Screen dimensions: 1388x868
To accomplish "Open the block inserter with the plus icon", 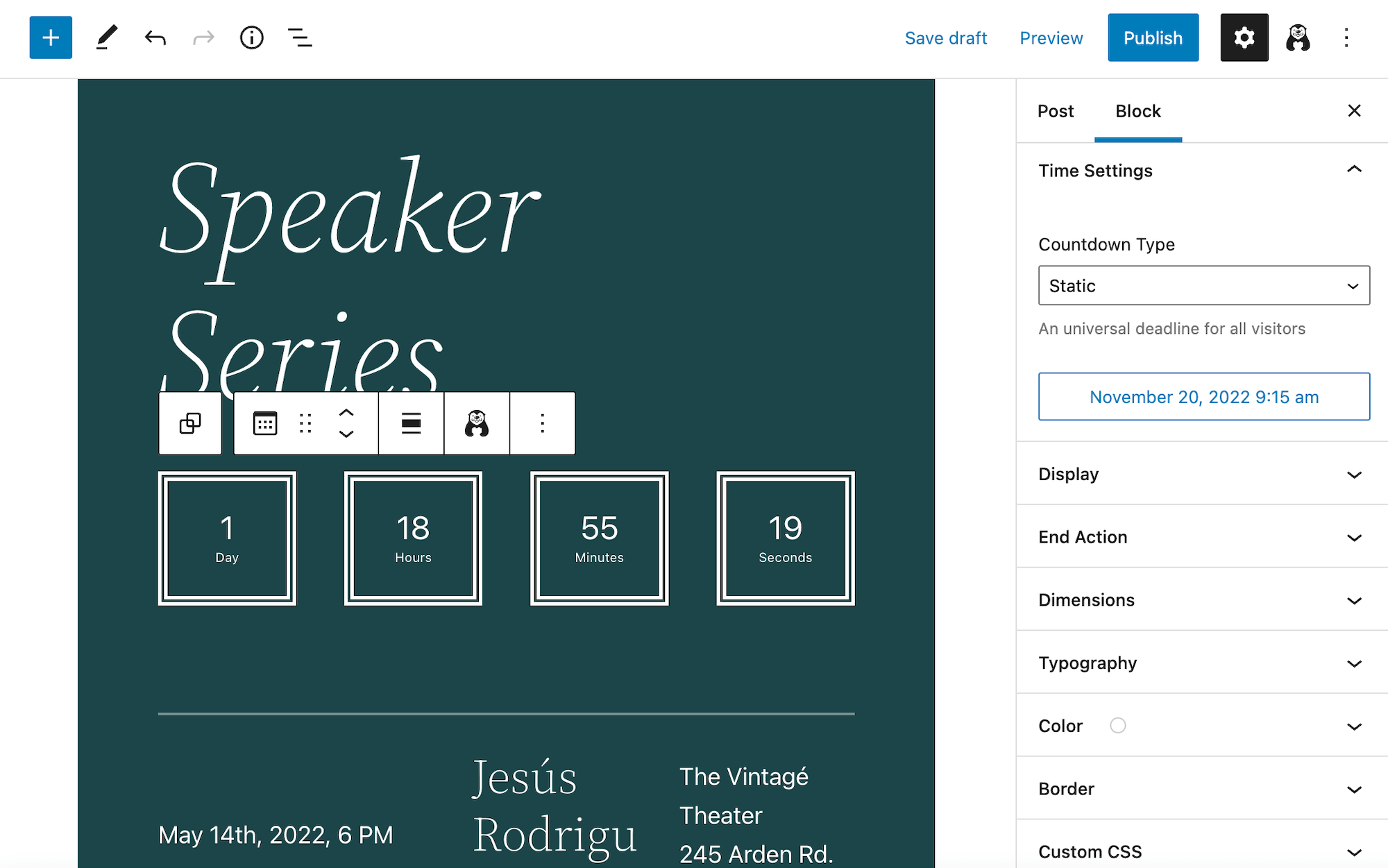I will pyautogui.click(x=50, y=37).
